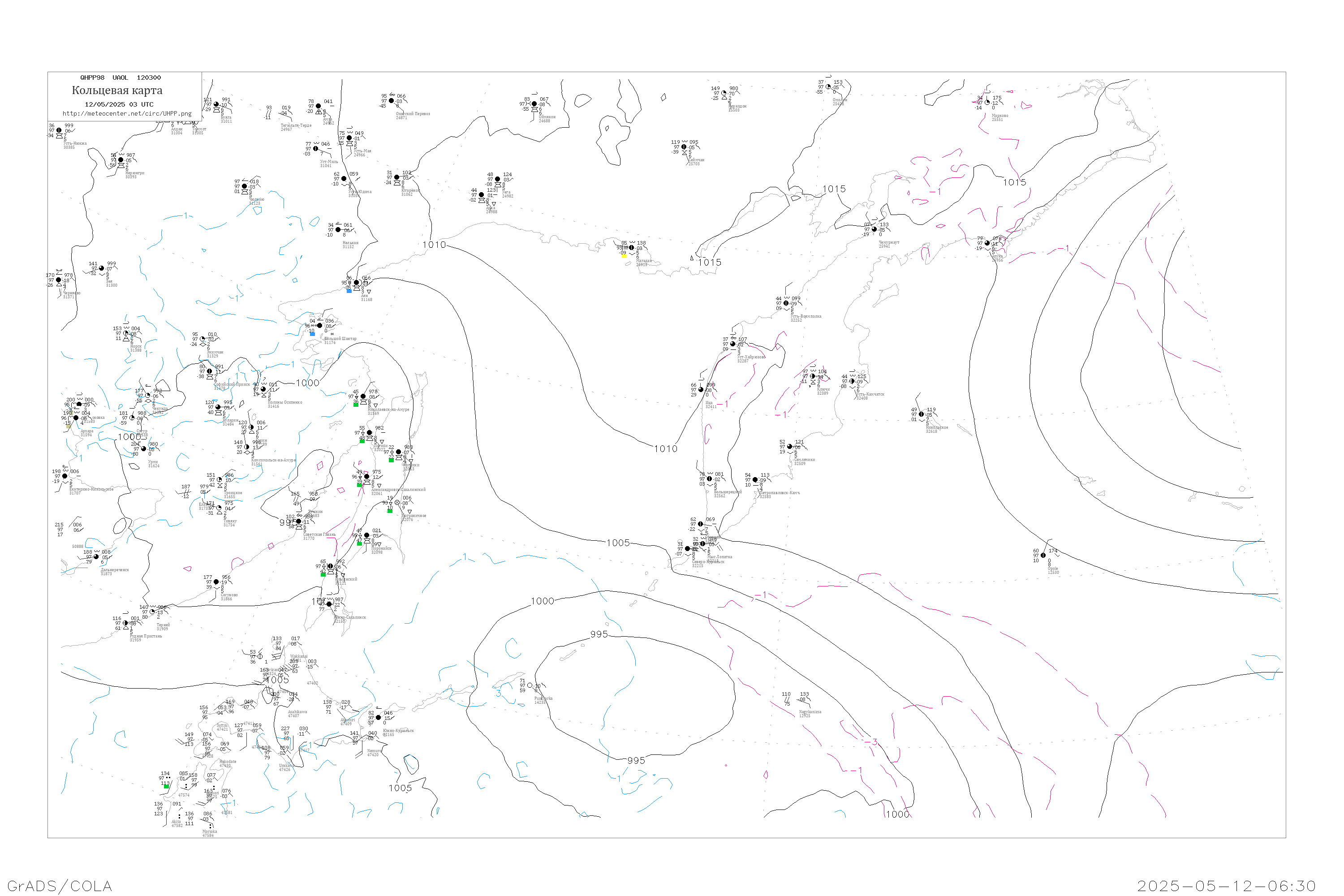Click the Магадан station circle marker

tap(631, 248)
